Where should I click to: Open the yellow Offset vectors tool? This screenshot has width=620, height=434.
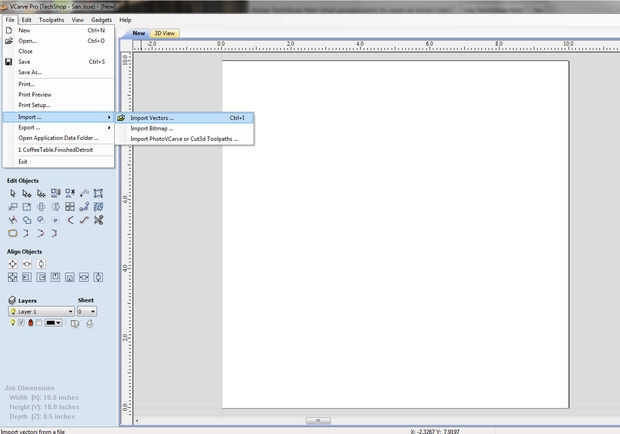point(13,233)
